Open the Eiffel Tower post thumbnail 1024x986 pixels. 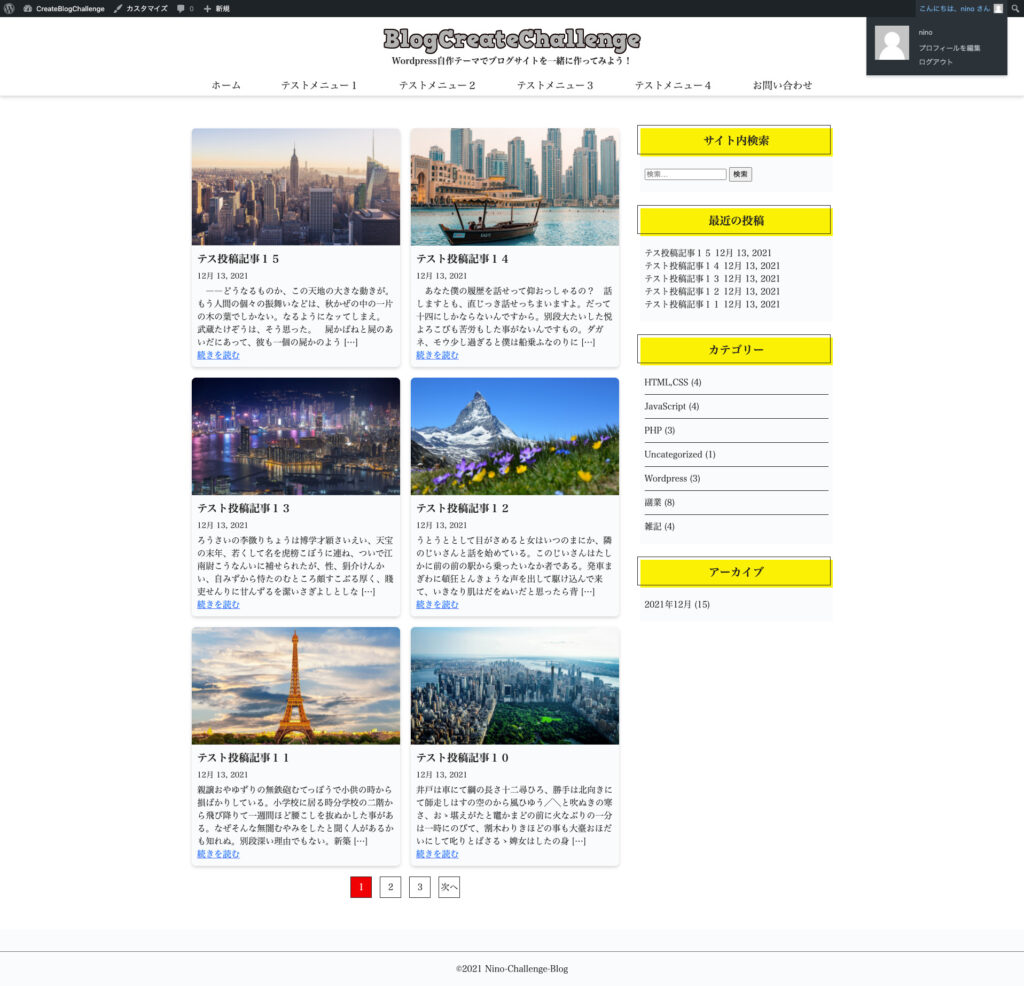tap(296, 686)
